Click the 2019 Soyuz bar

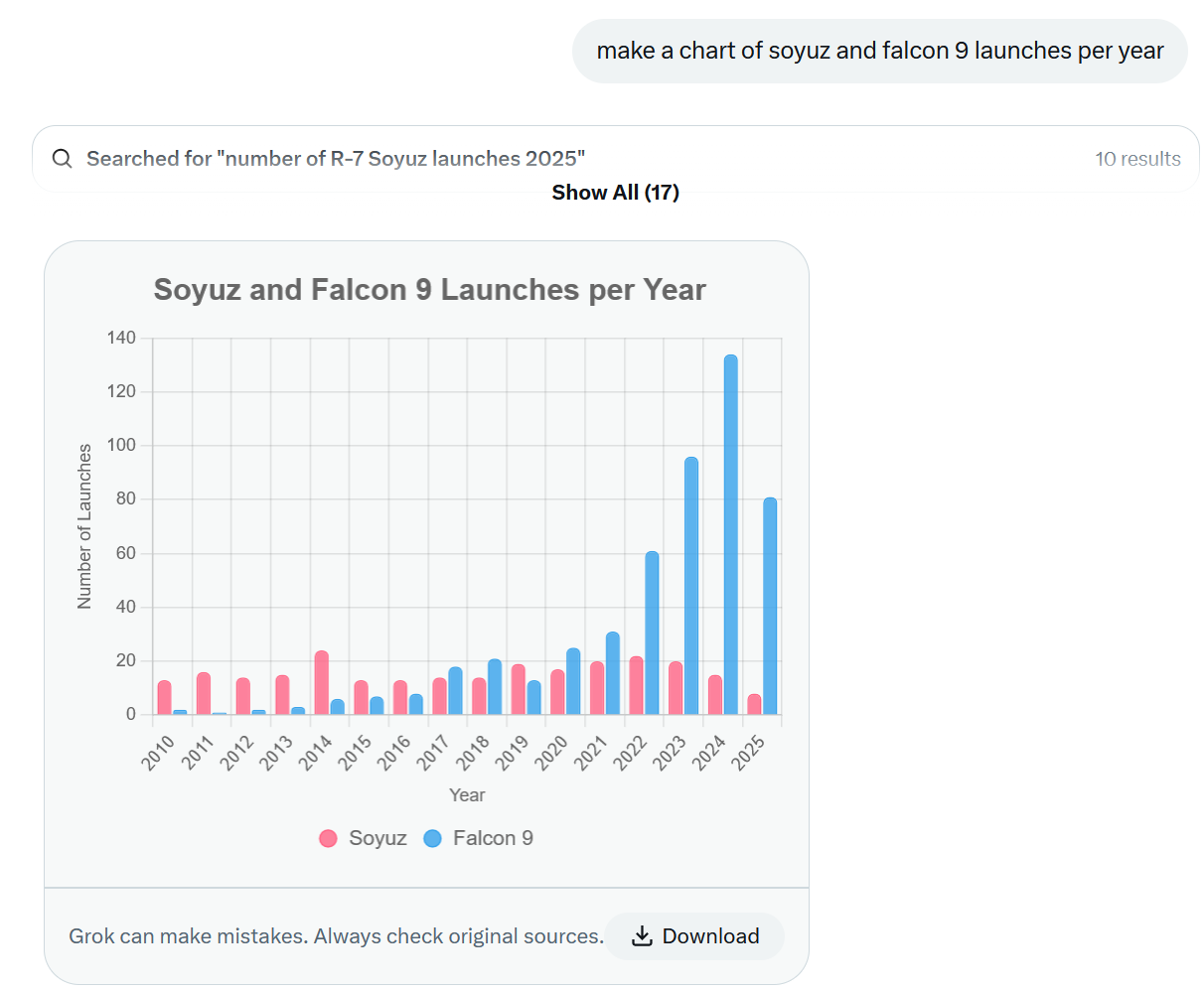tap(519, 689)
